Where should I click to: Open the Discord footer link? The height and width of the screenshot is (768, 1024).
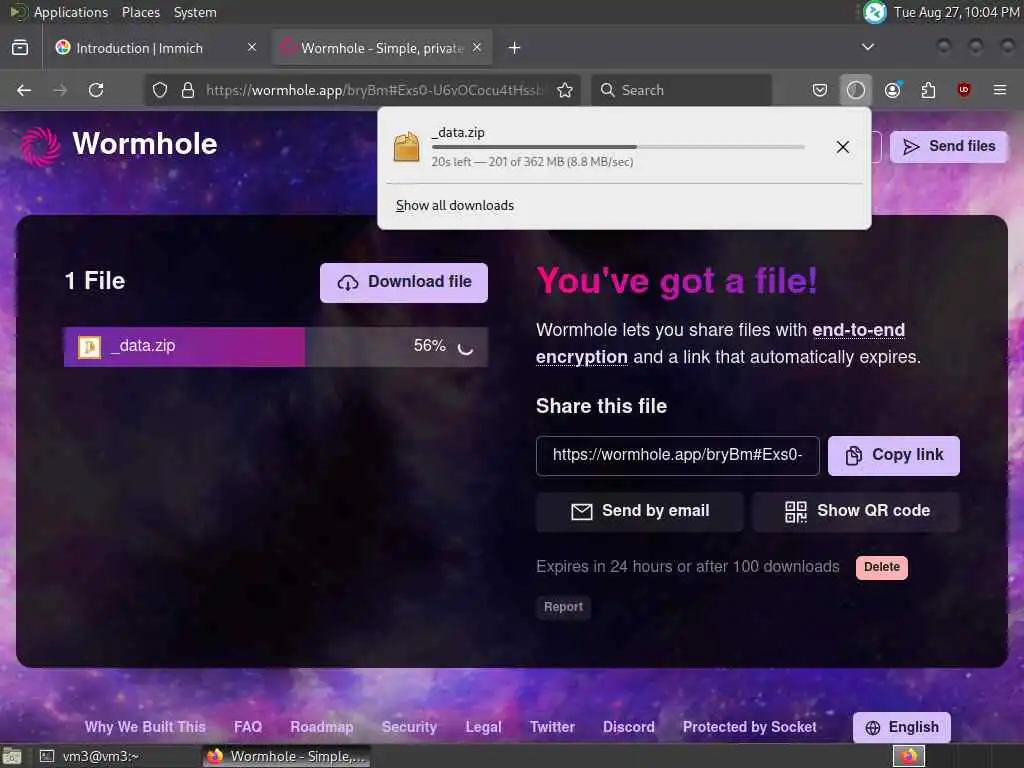628,727
